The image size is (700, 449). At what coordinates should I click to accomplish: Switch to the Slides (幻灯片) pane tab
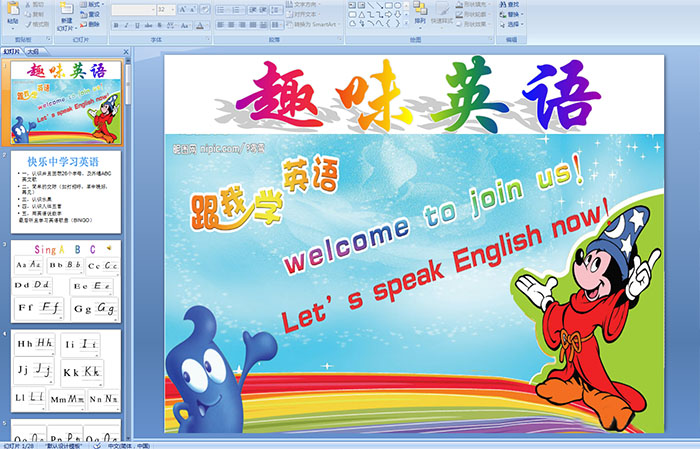11,52
